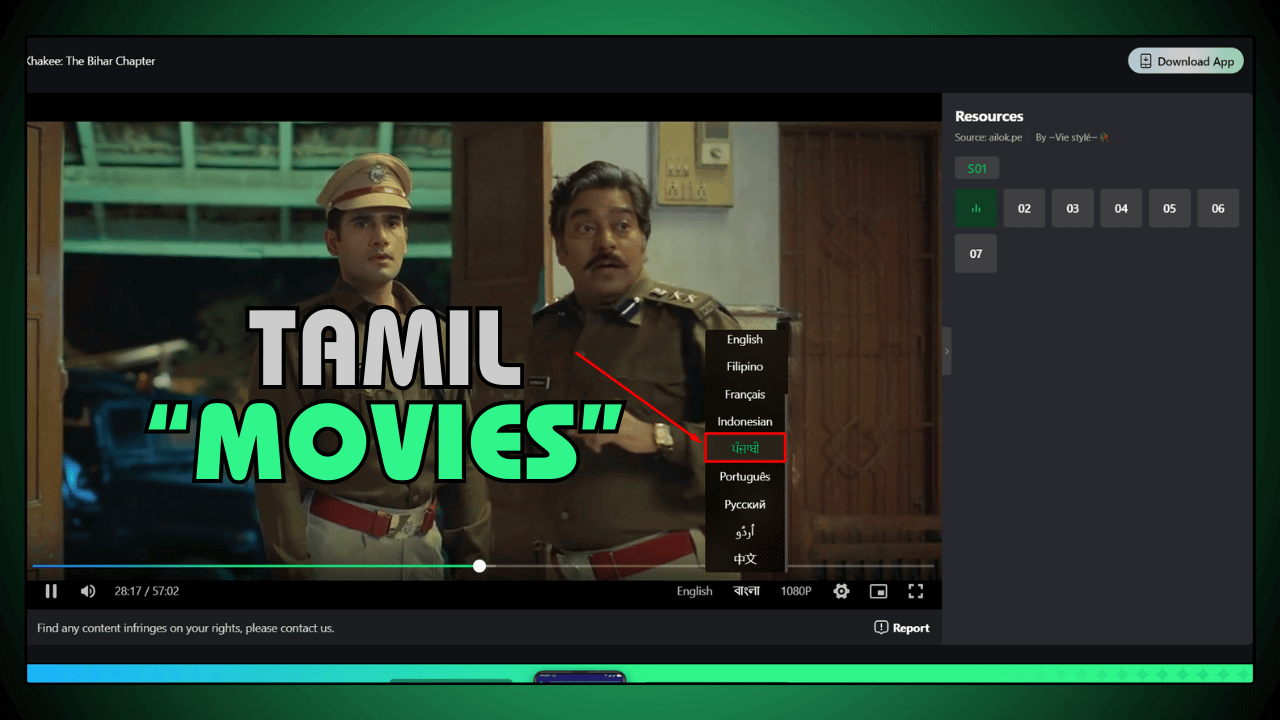
Task: Open the player settings gear
Action: point(841,591)
